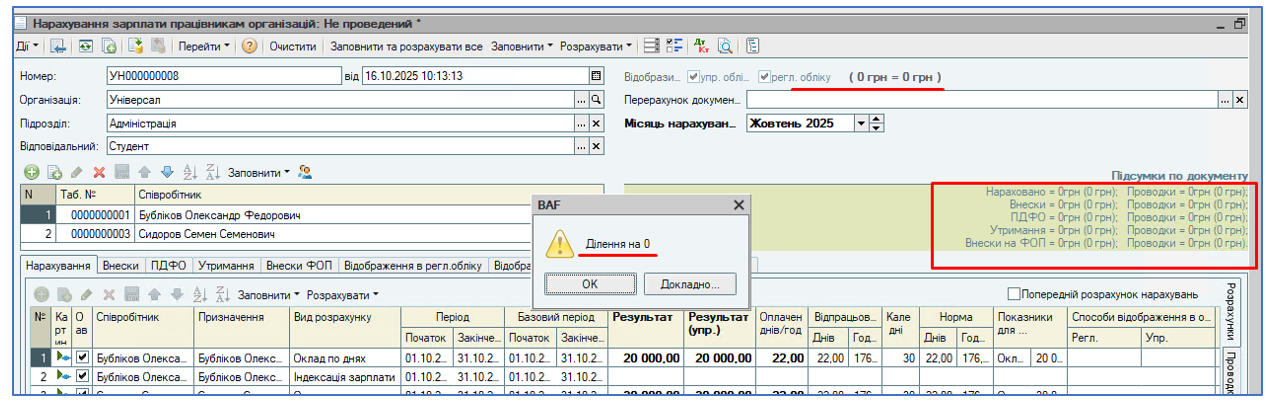Click the employee selection icon beside Заповнити
Screen dimensions: 1266x402
[306, 172]
